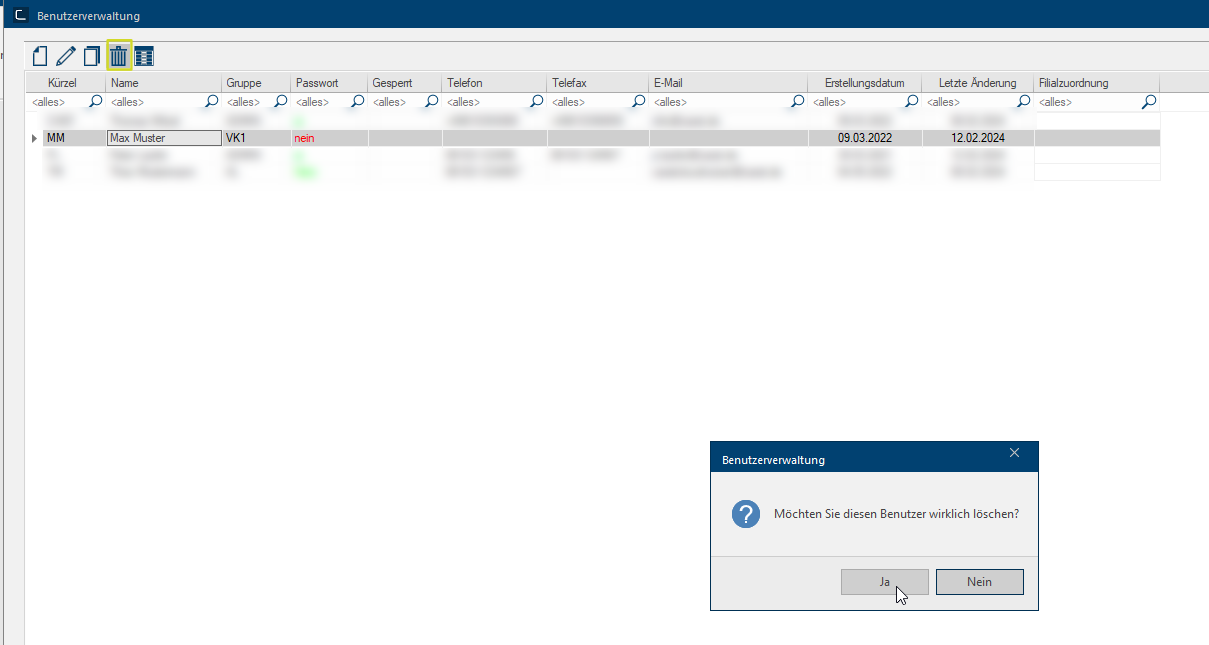The image size is (1209, 645).
Task: Open the column layout table icon
Action: [x=144, y=57]
